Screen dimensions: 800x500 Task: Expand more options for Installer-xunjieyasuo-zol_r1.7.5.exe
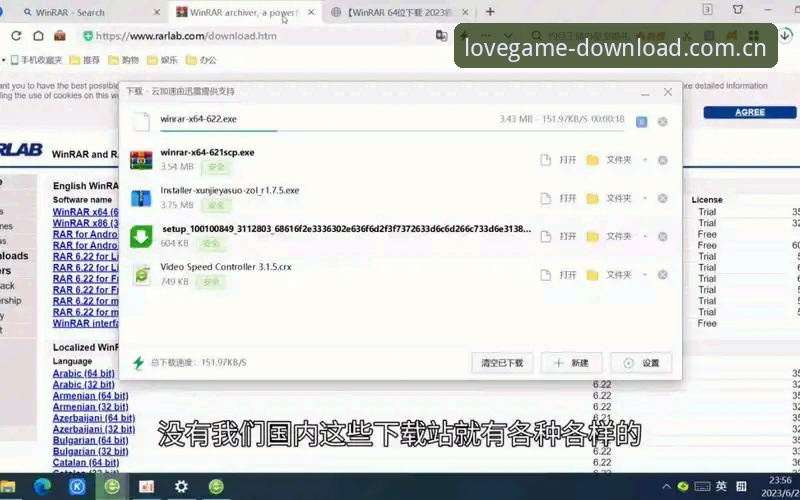pos(645,198)
